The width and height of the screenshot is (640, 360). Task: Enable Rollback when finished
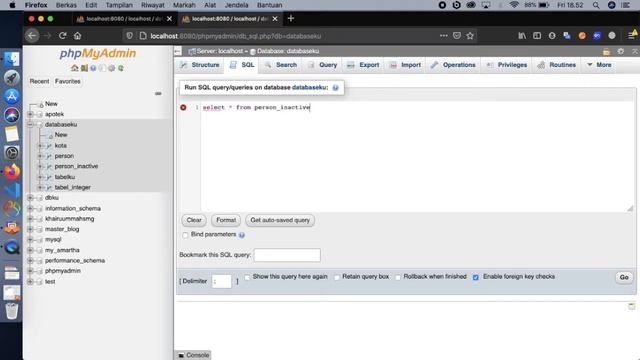point(398,277)
